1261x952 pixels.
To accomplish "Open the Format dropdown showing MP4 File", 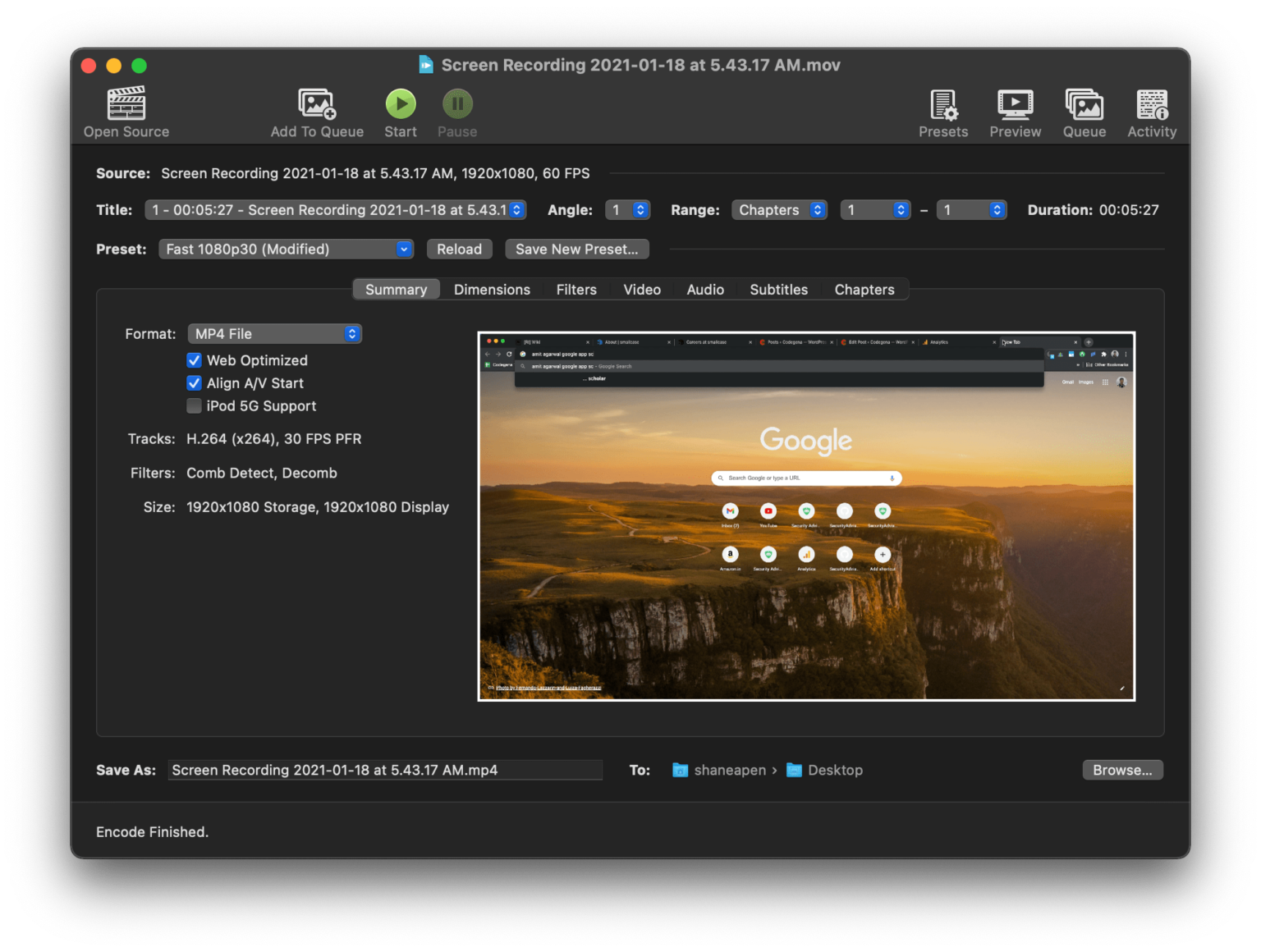I will click(x=274, y=334).
